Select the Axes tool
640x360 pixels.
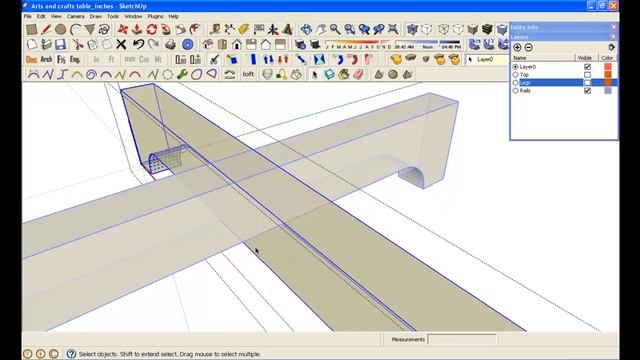[273, 29]
